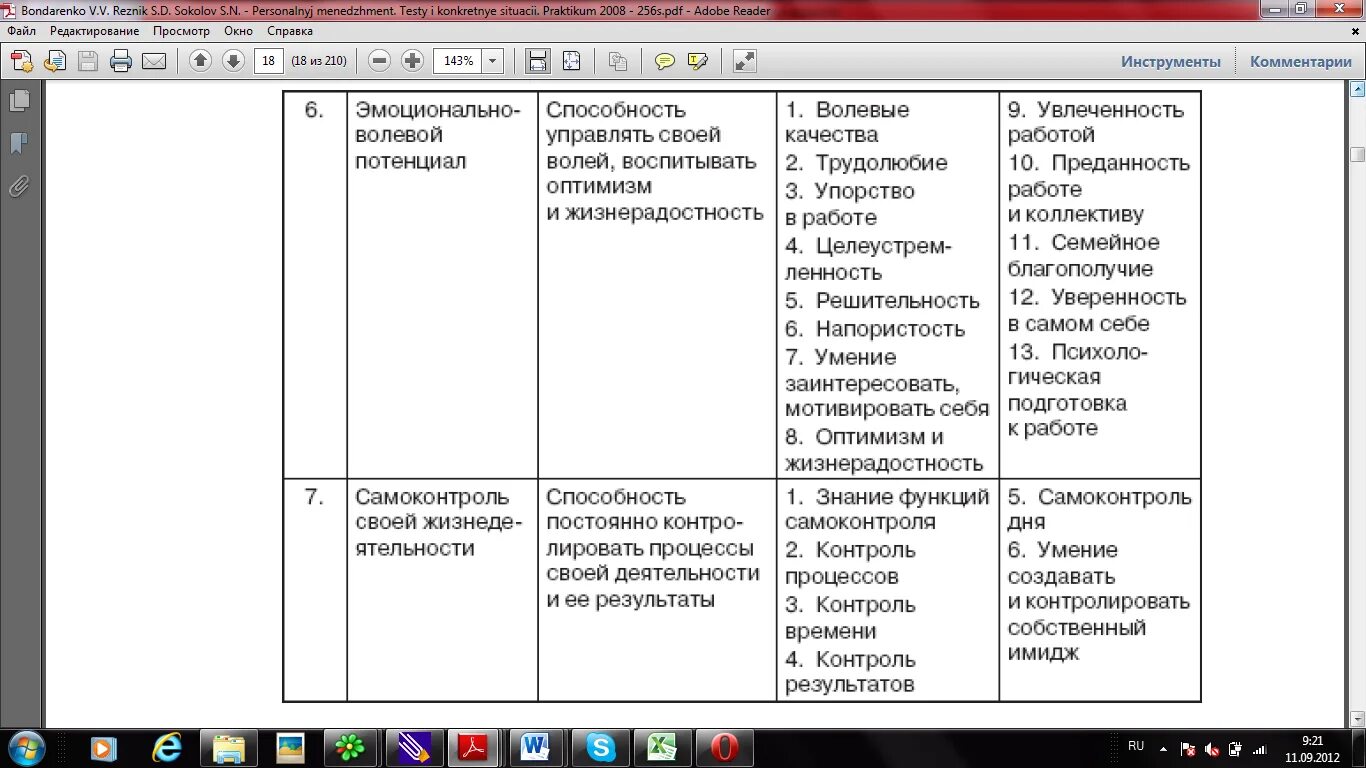
Task: Open the Редактирование menu
Action: (95, 31)
